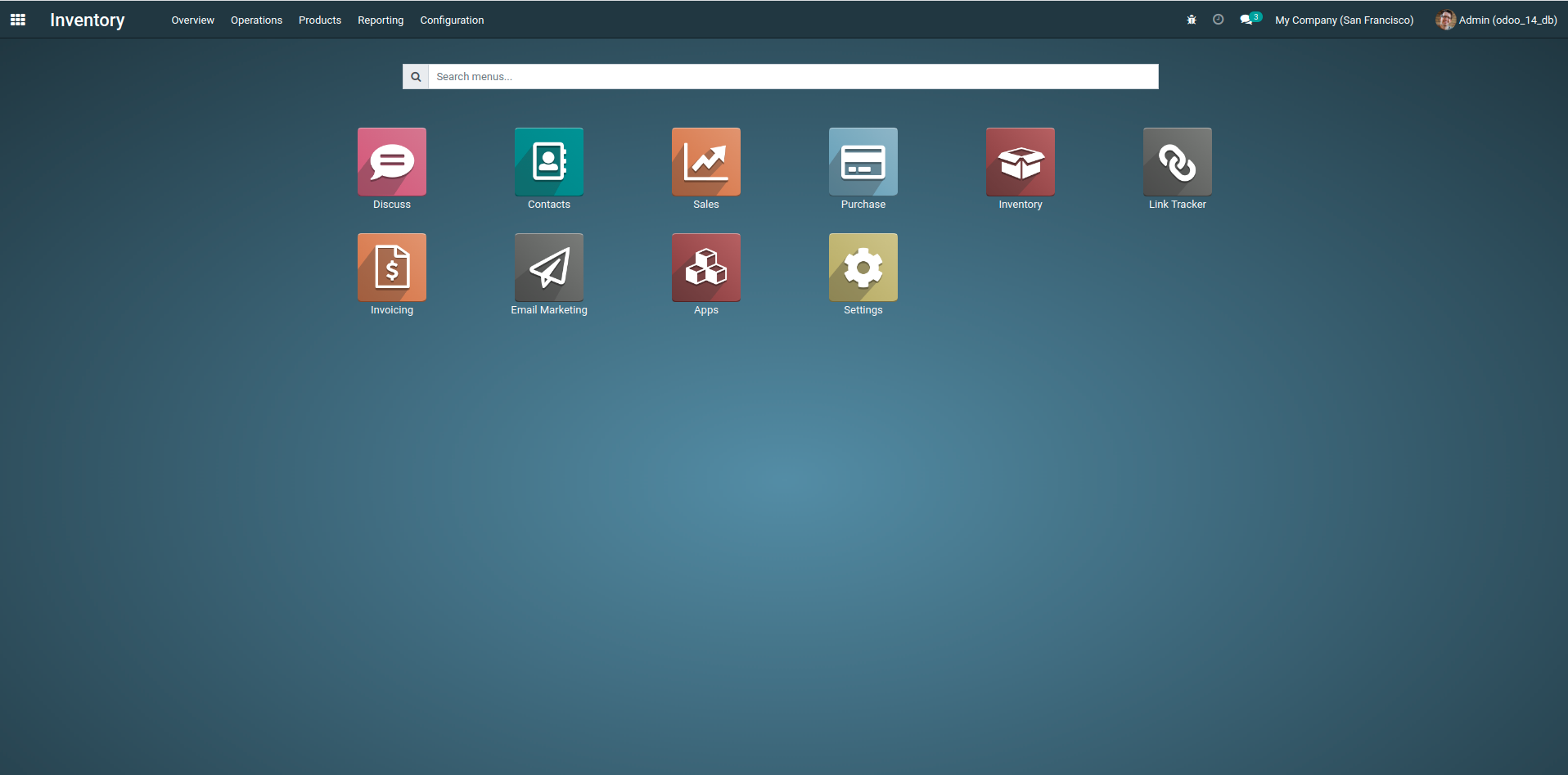Switch company via My Company (San Francisco)
The width and height of the screenshot is (1568, 775).
tap(1344, 20)
